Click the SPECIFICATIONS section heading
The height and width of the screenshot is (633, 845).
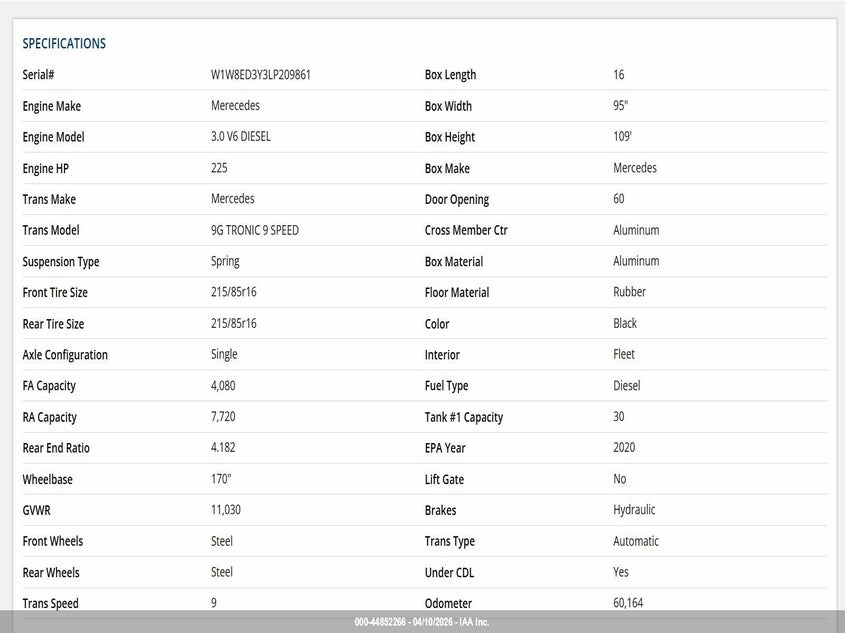click(64, 44)
